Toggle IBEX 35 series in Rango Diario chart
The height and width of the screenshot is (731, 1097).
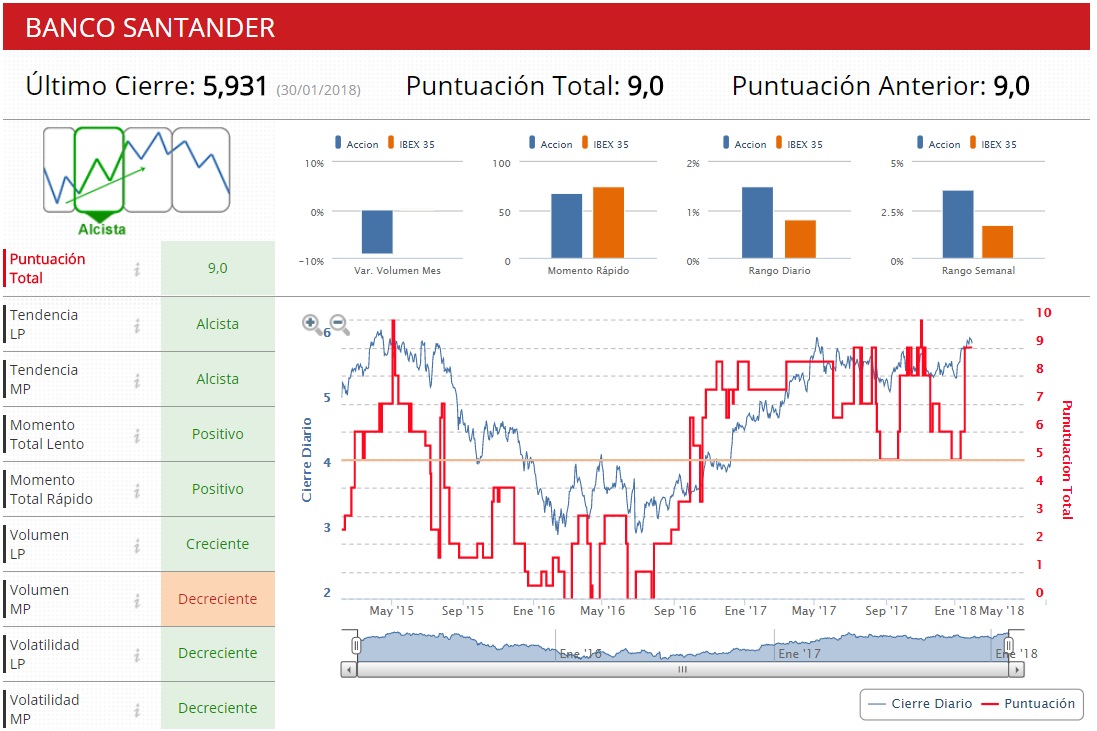[799, 143]
